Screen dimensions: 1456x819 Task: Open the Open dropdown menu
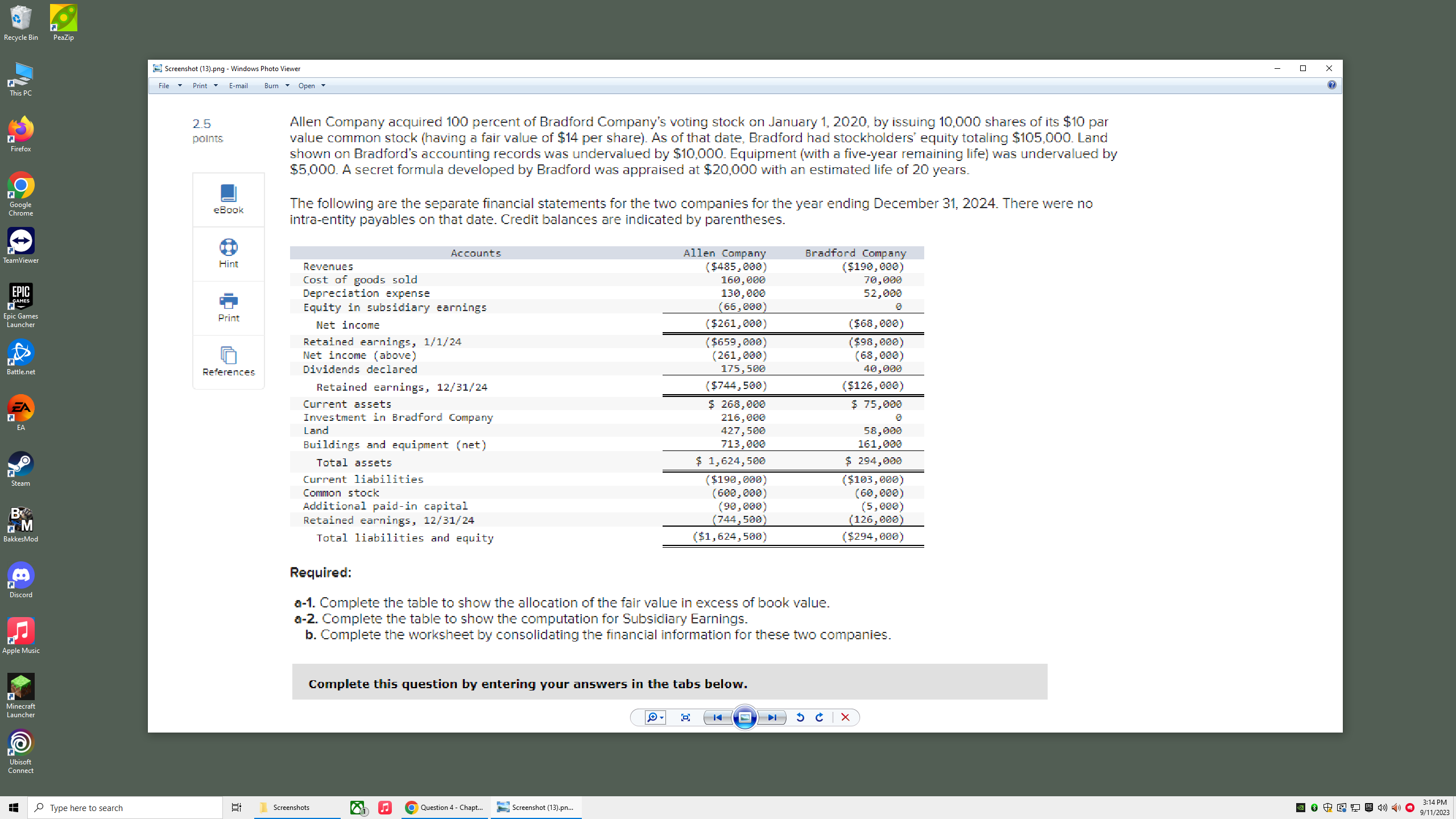311,85
